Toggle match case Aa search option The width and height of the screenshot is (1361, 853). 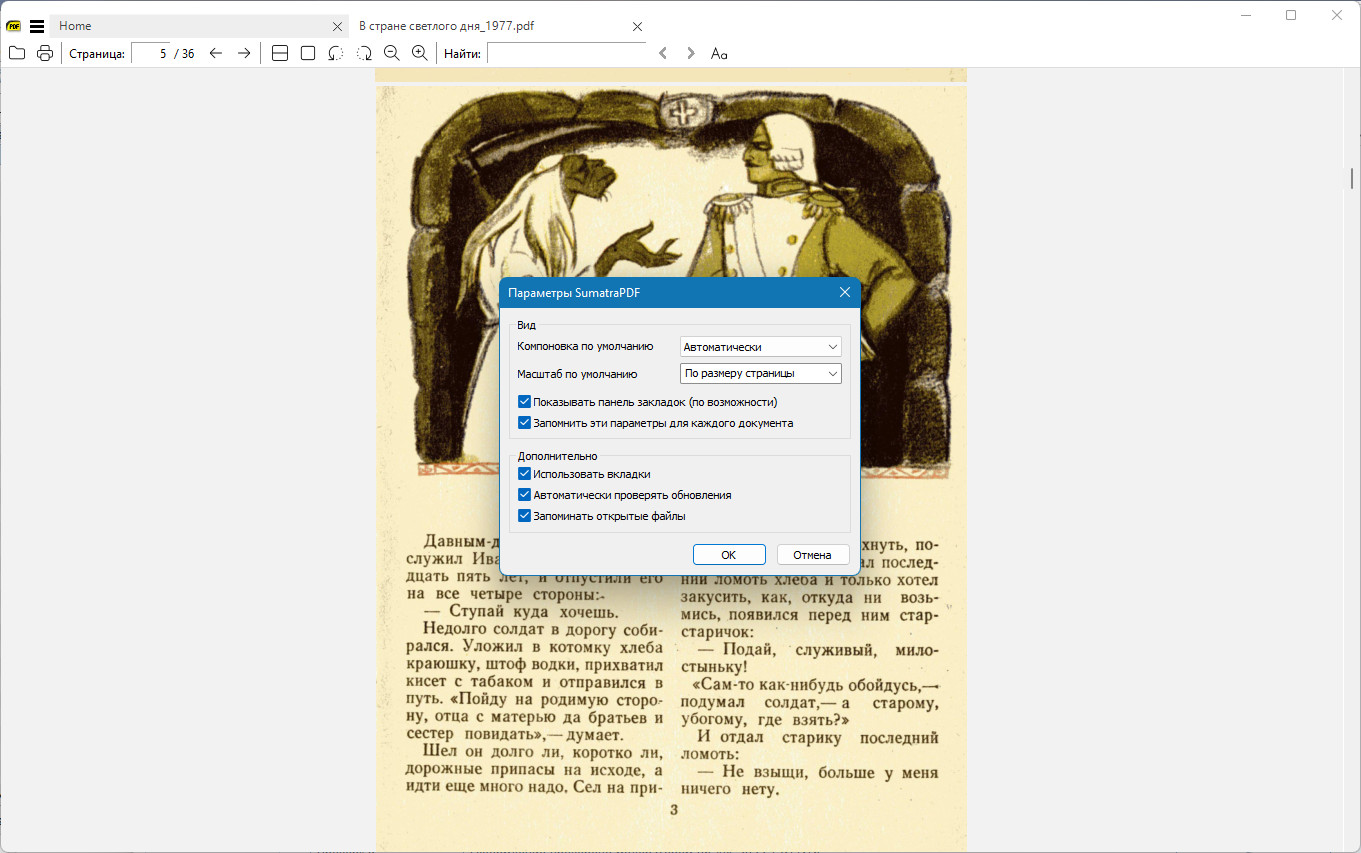(718, 54)
